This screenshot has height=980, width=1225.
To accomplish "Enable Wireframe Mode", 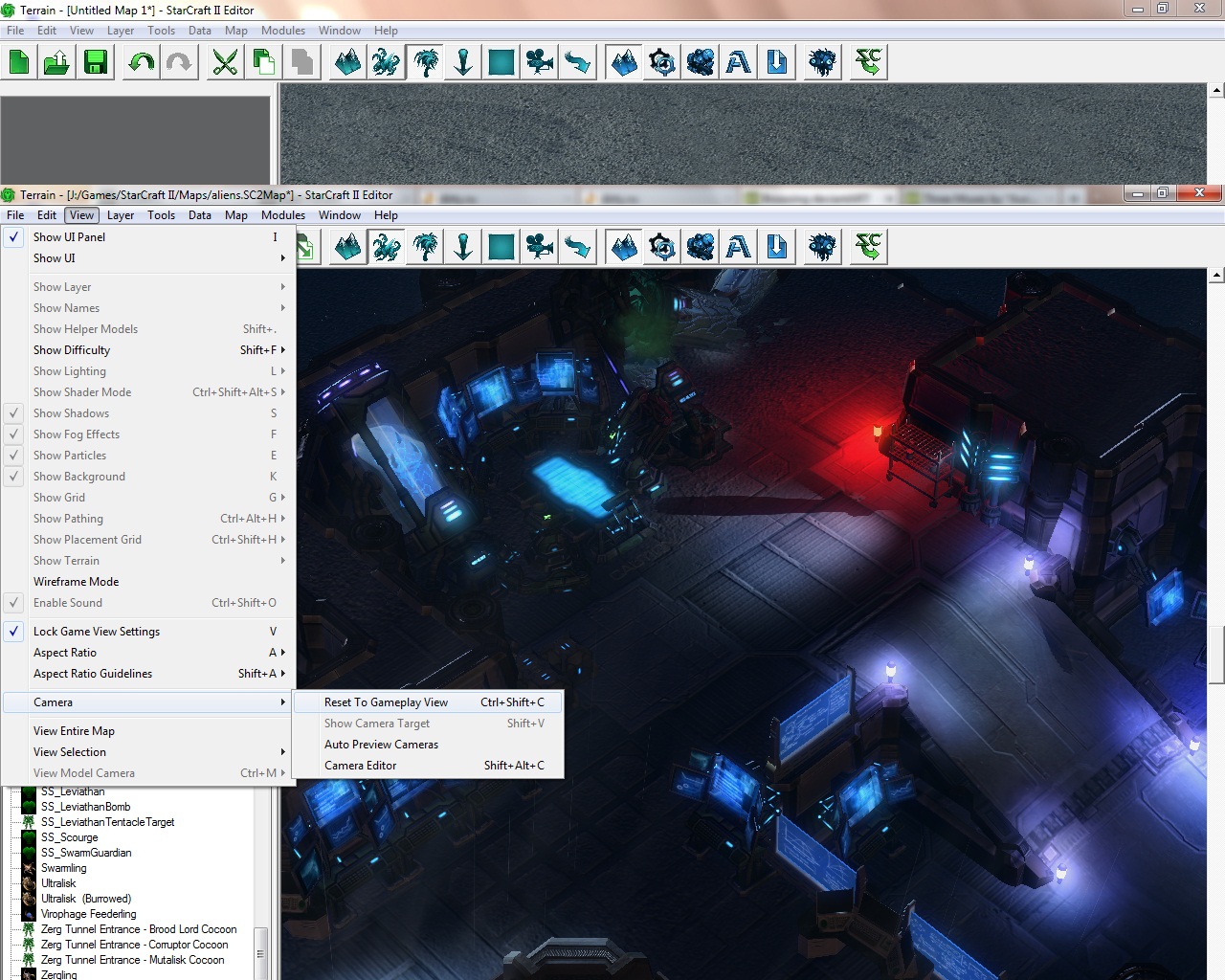I will pyautogui.click(x=76, y=582).
